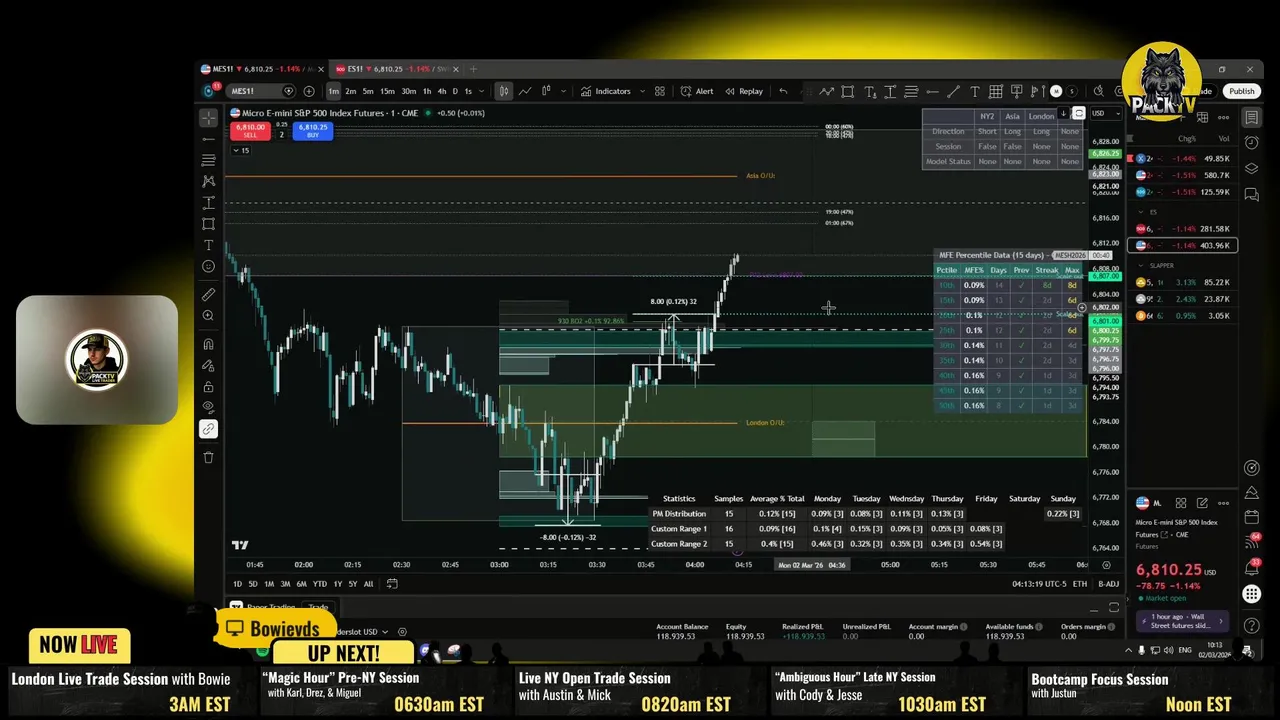The height and width of the screenshot is (720, 1280).
Task: Select the YTD date range
Action: [x=320, y=584]
